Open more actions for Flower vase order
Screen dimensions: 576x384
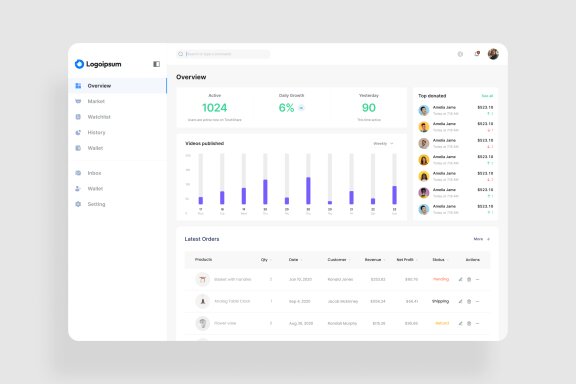(x=478, y=323)
